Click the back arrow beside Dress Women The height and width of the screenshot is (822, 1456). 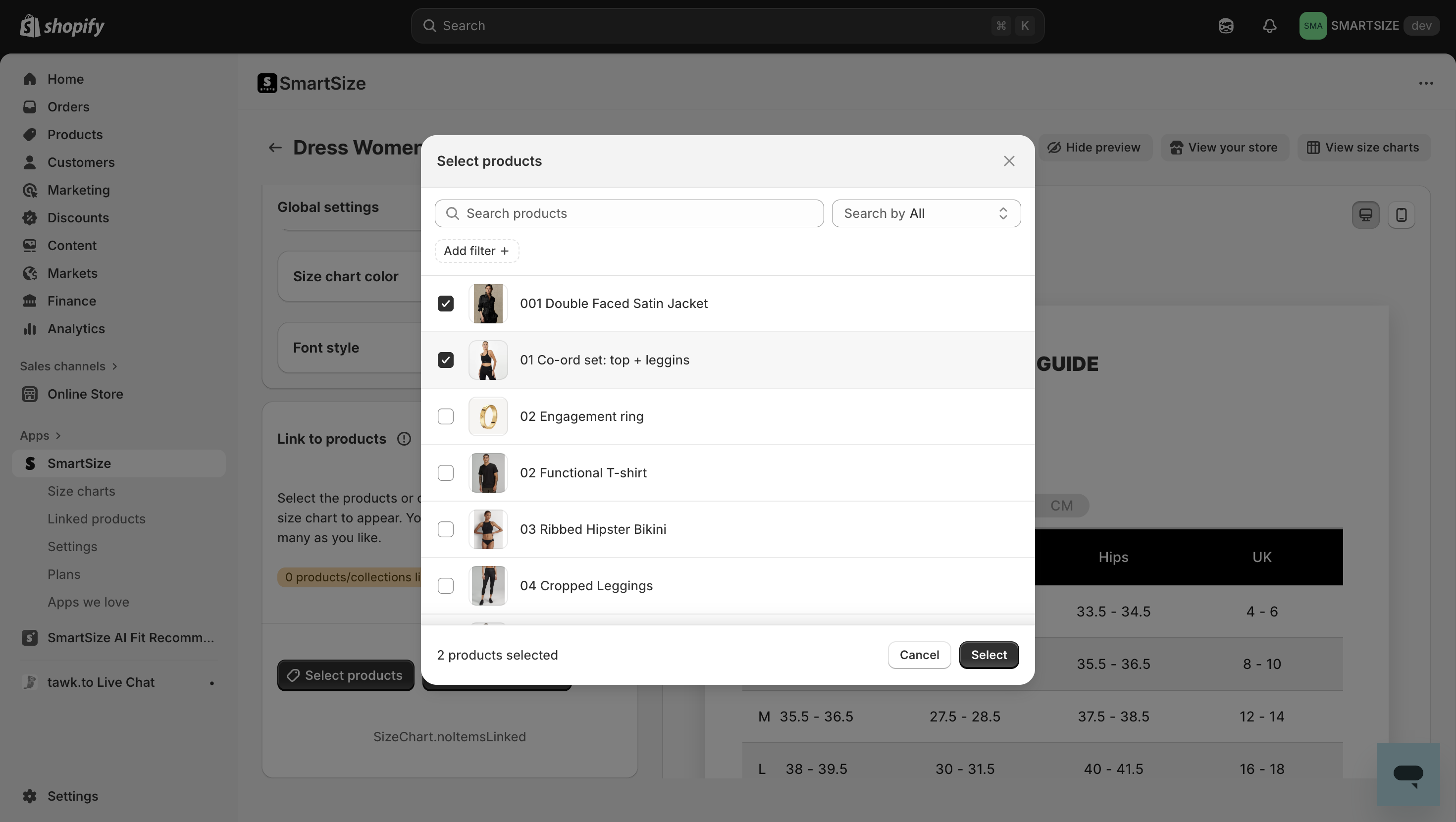(x=275, y=148)
